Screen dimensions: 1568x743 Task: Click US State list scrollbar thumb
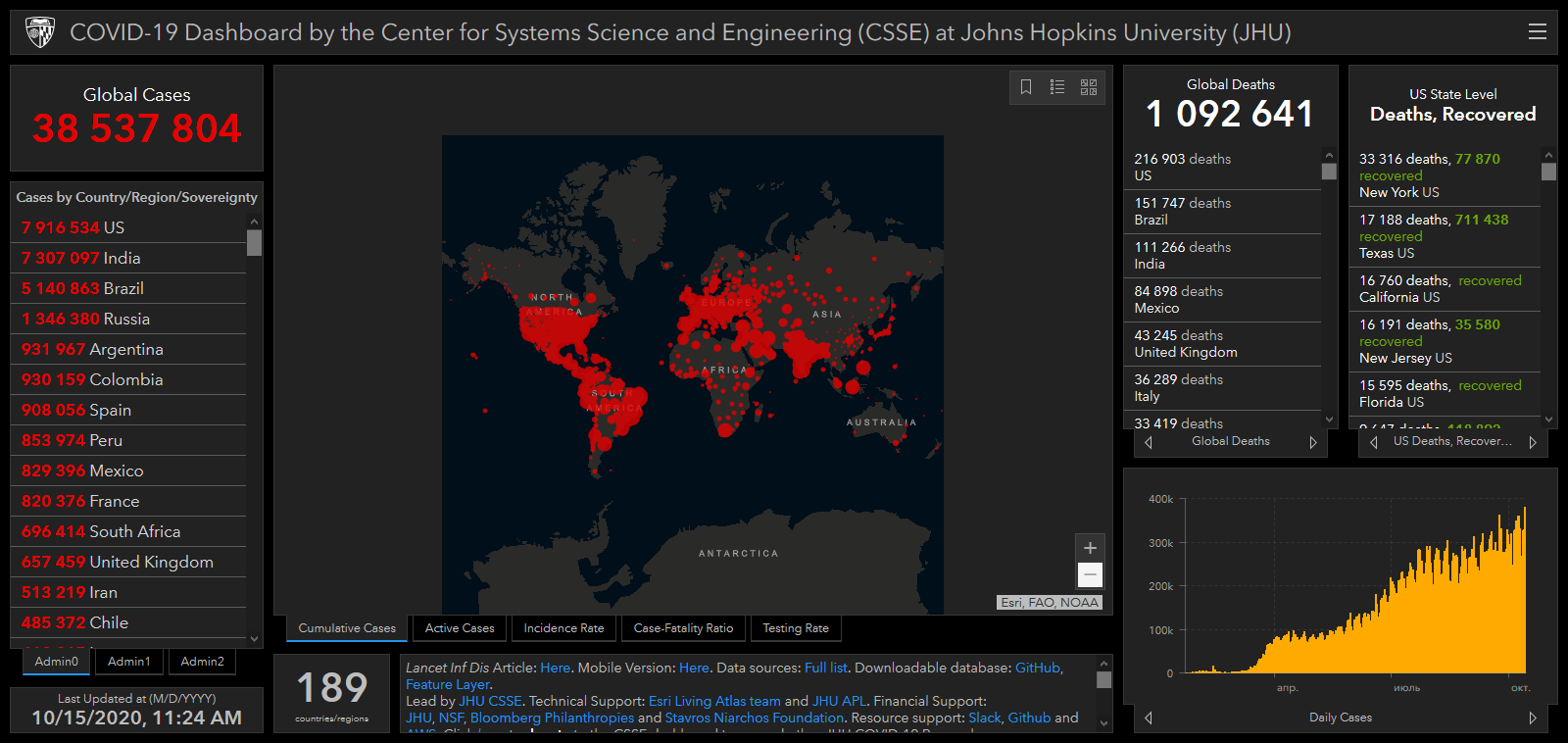pos(1548,172)
